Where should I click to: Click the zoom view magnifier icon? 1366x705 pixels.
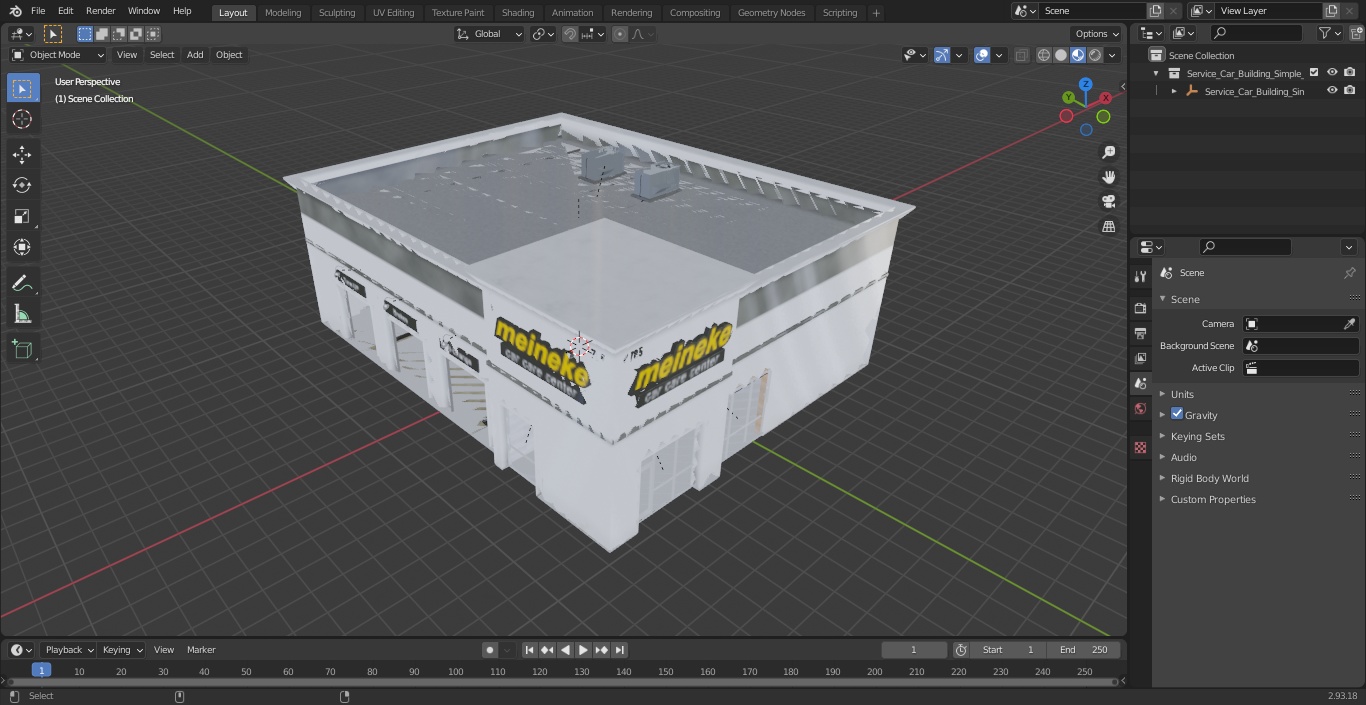click(1109, 152)
